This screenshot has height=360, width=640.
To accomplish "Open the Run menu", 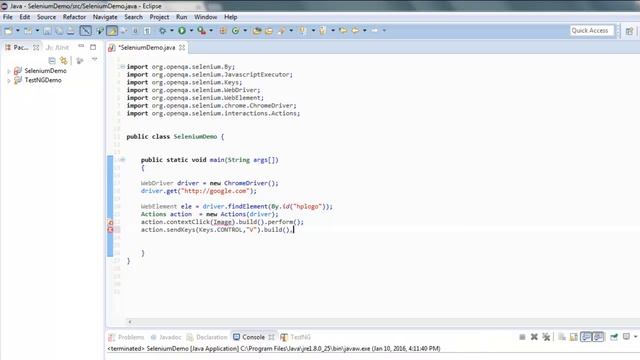I will pos(181,17).
